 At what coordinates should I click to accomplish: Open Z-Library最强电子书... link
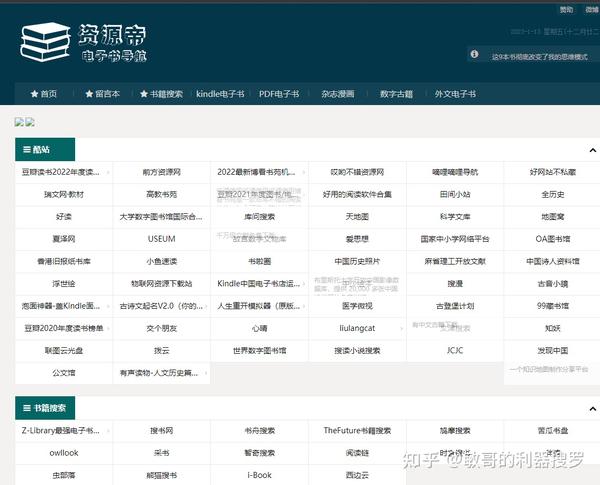tap(60, 431)
